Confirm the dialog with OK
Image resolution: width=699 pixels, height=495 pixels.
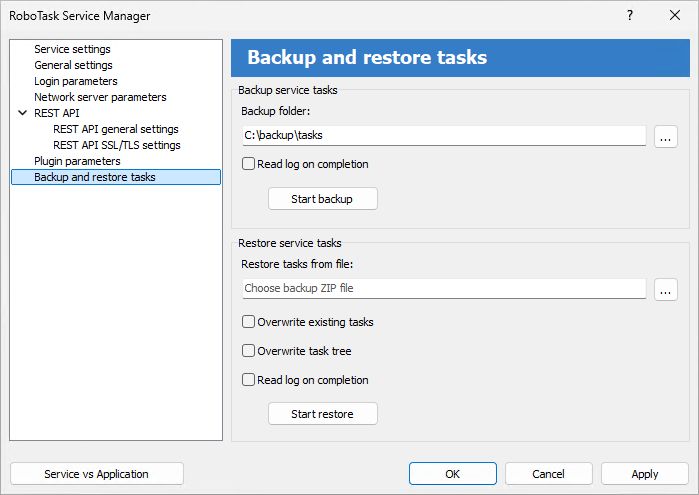point(452,474)
